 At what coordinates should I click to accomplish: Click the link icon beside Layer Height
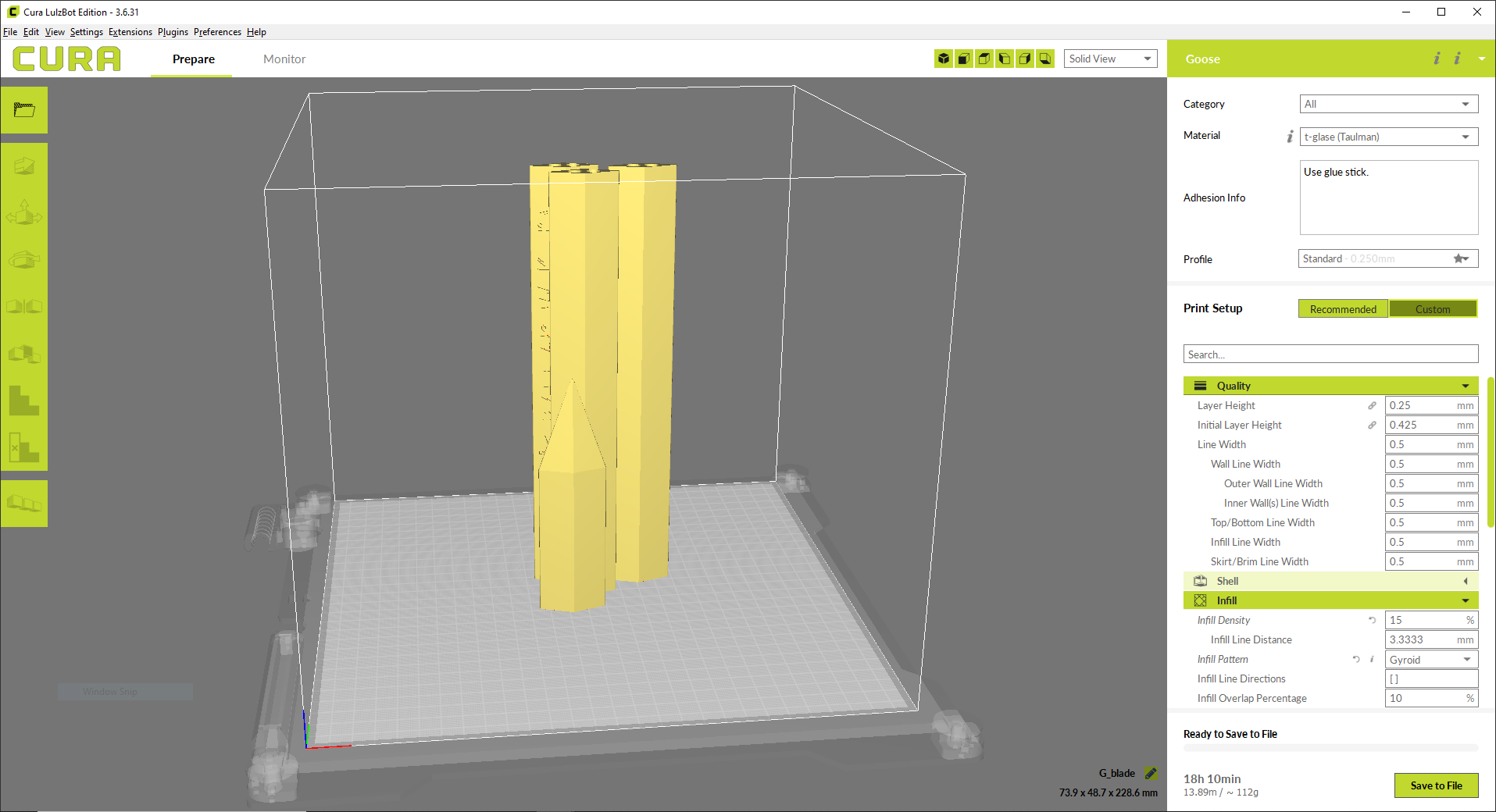tap(1372, 405)
